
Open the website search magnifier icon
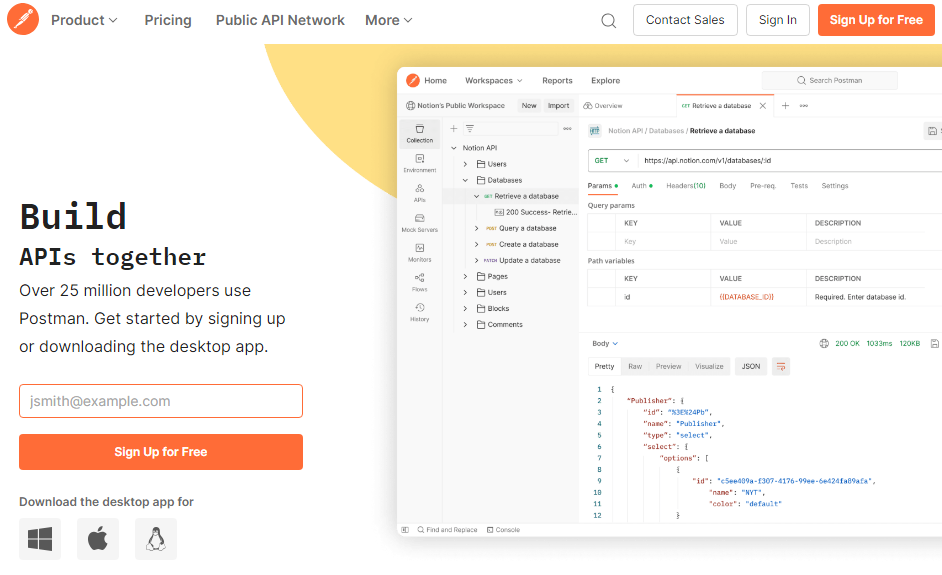pyautogui.click(x=609, y=20)
